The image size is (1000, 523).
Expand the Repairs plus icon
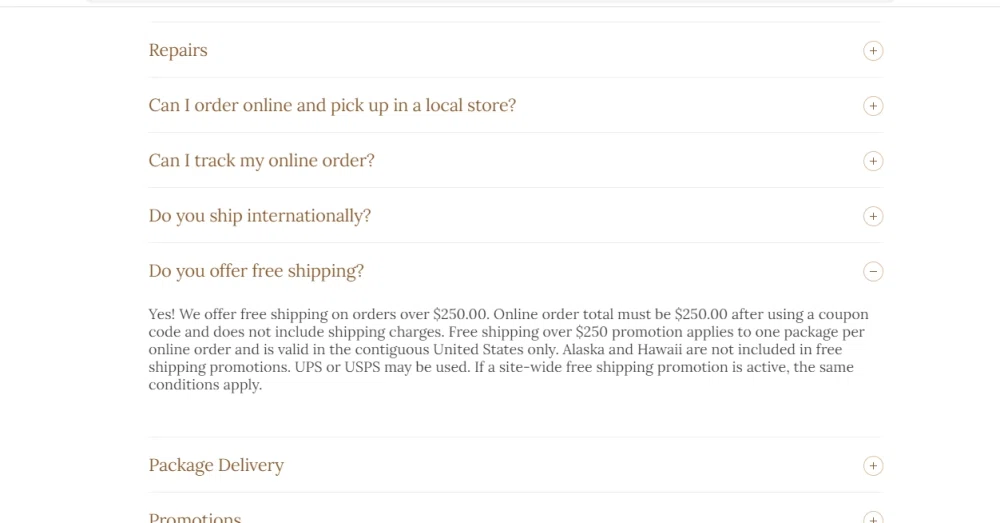[873, 51]
